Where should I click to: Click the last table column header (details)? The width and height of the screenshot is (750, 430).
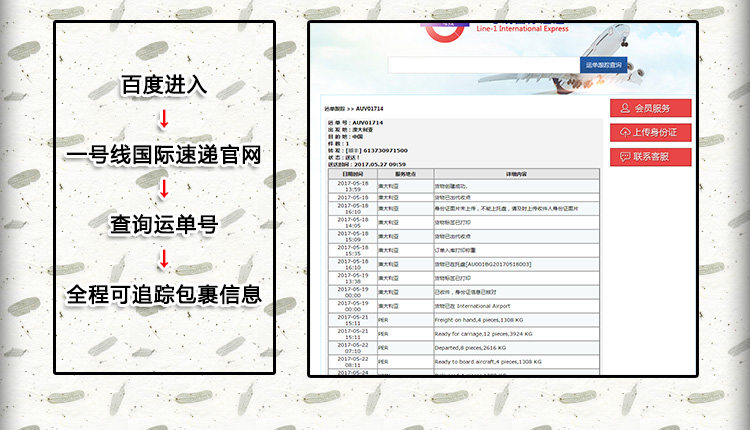click(x=517, y=174)
